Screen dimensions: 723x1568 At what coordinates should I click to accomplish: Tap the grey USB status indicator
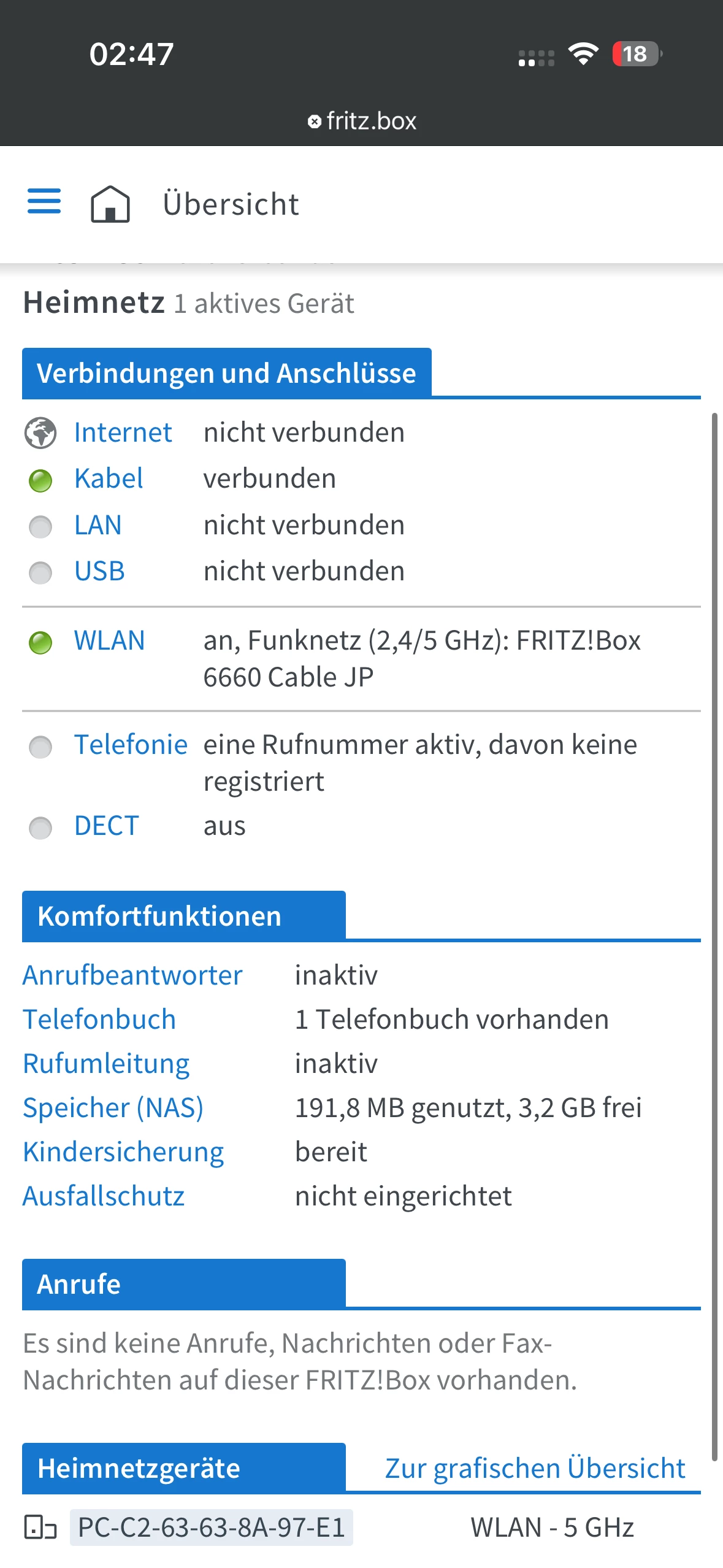[x=40, y=573]
